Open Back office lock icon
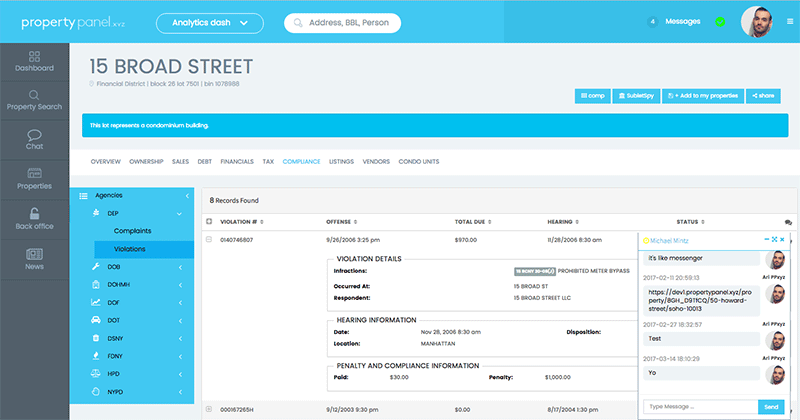The width and height of the screenshot is (800, 420). tap(34, 219)
